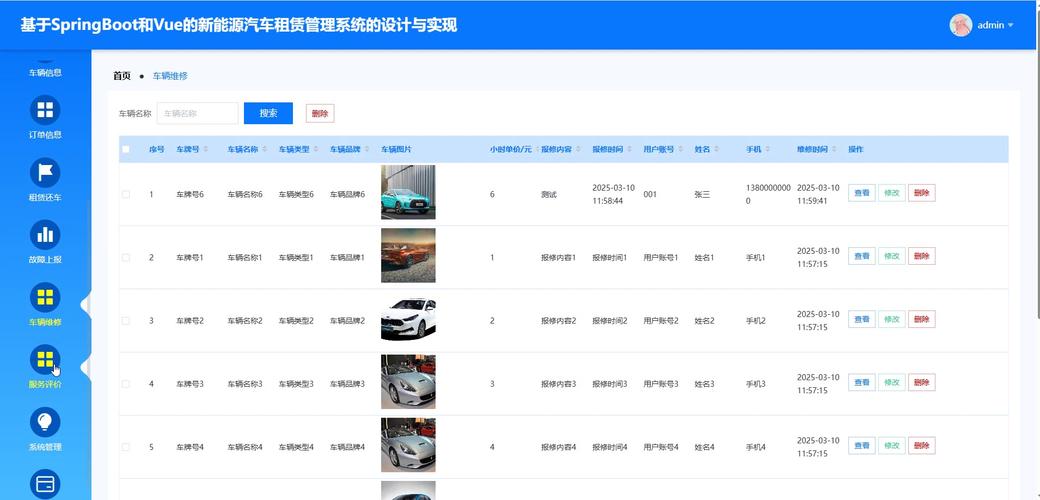Click the 报修内容2 cell
The height and width of the screenshot is (500, 1040).
[x=558, y=321]
